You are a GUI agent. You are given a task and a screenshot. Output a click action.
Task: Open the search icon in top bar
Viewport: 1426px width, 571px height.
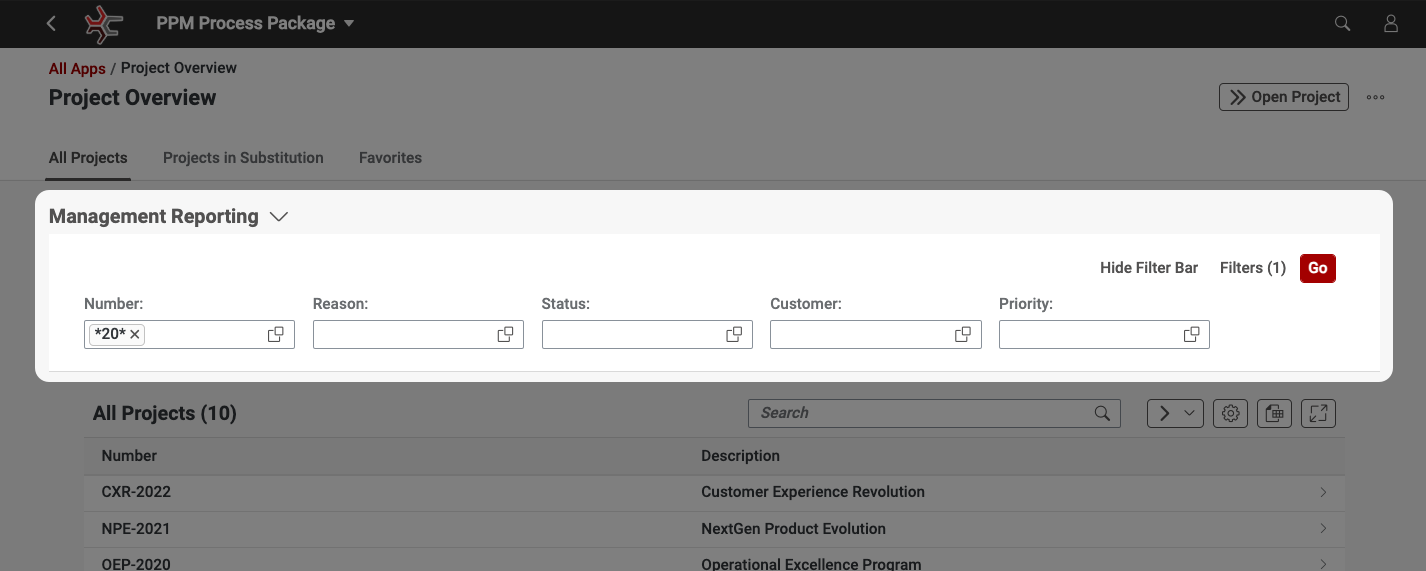[x=1343, y=23]
